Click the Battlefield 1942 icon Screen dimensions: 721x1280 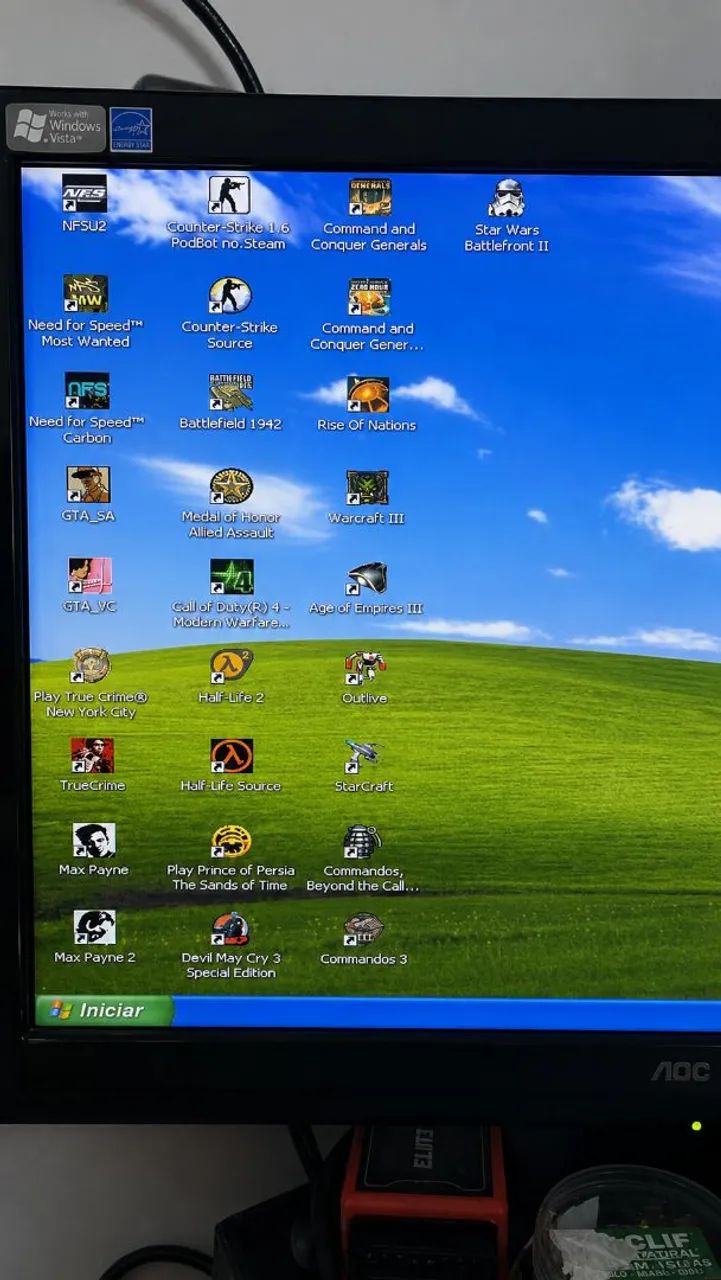point(230,393)
